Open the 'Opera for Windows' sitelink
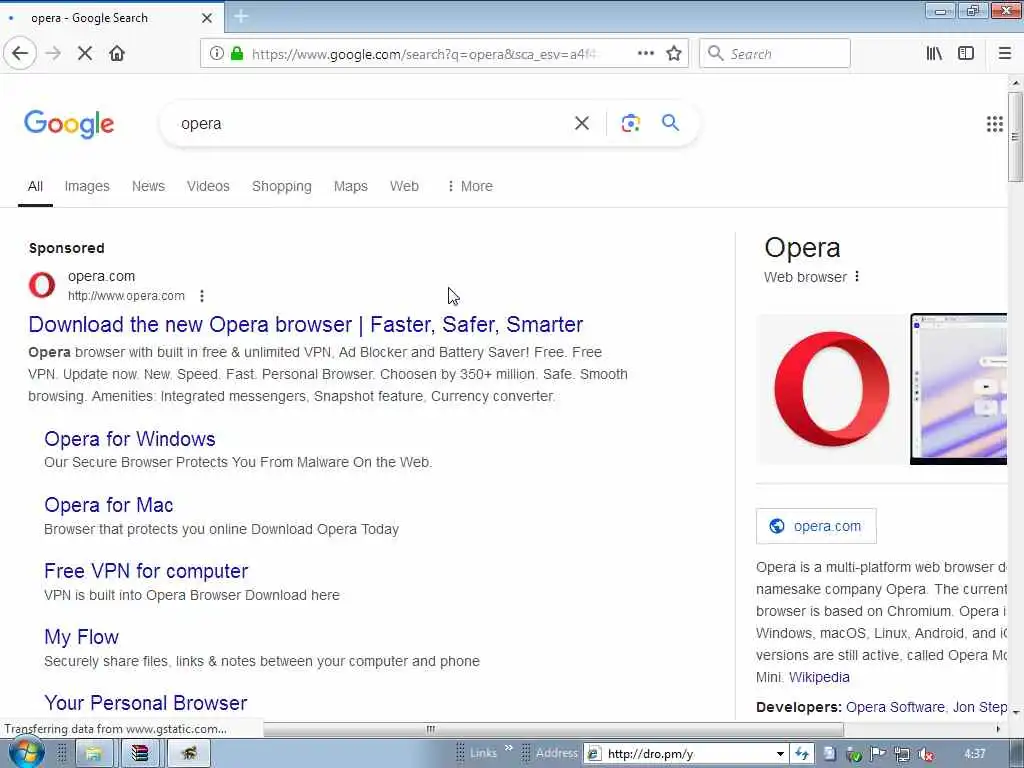This screenshot has height=768, width=1024. 130,439
